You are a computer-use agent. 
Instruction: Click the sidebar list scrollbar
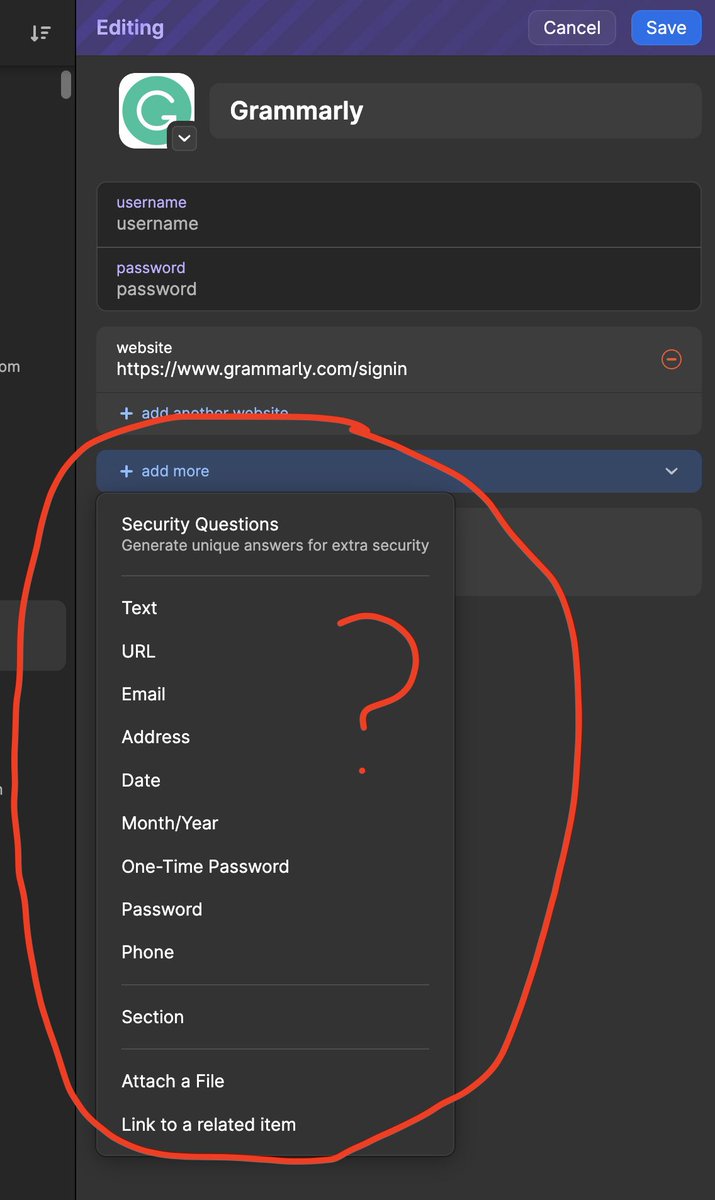(x=66, y=84)
